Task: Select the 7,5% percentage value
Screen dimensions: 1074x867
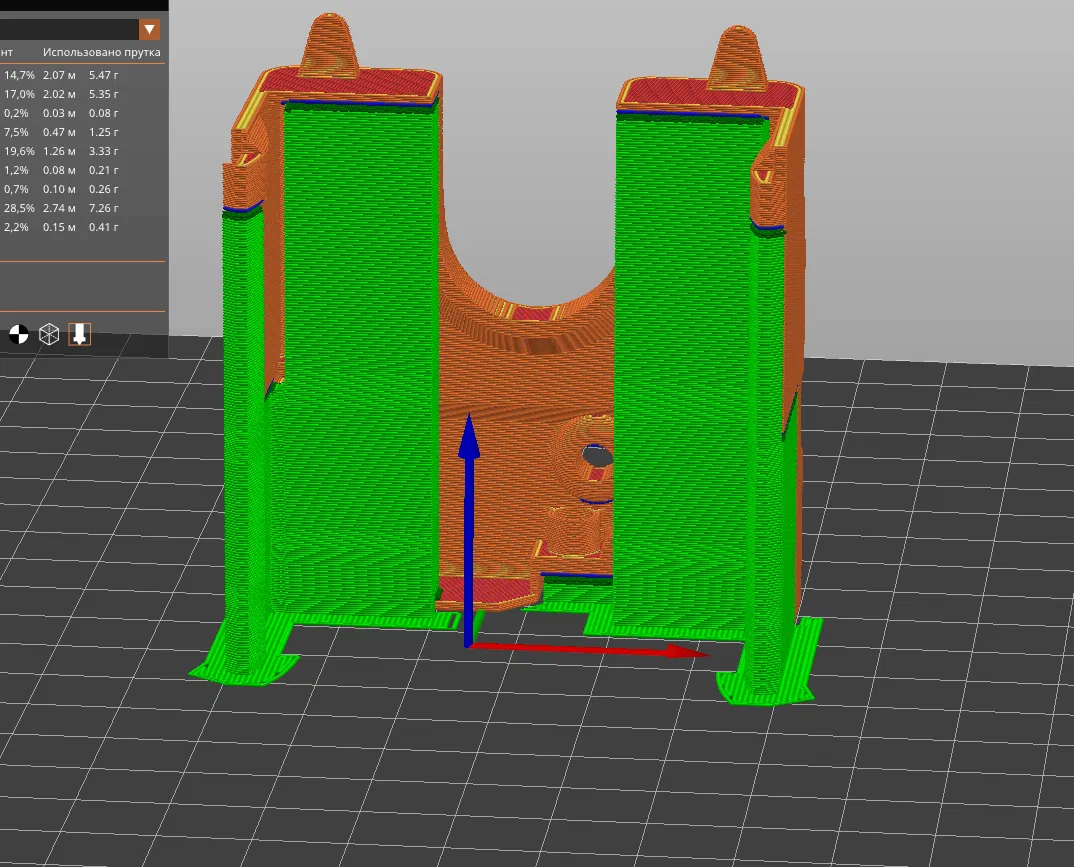Action: point(16,132)
